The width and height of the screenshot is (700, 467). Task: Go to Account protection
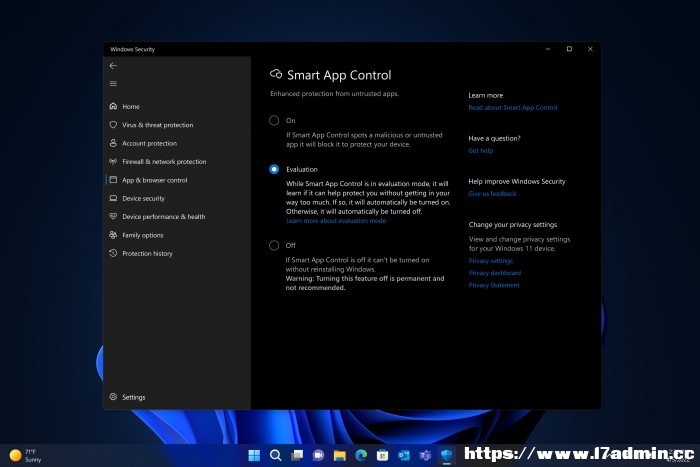tap(150, 143)
